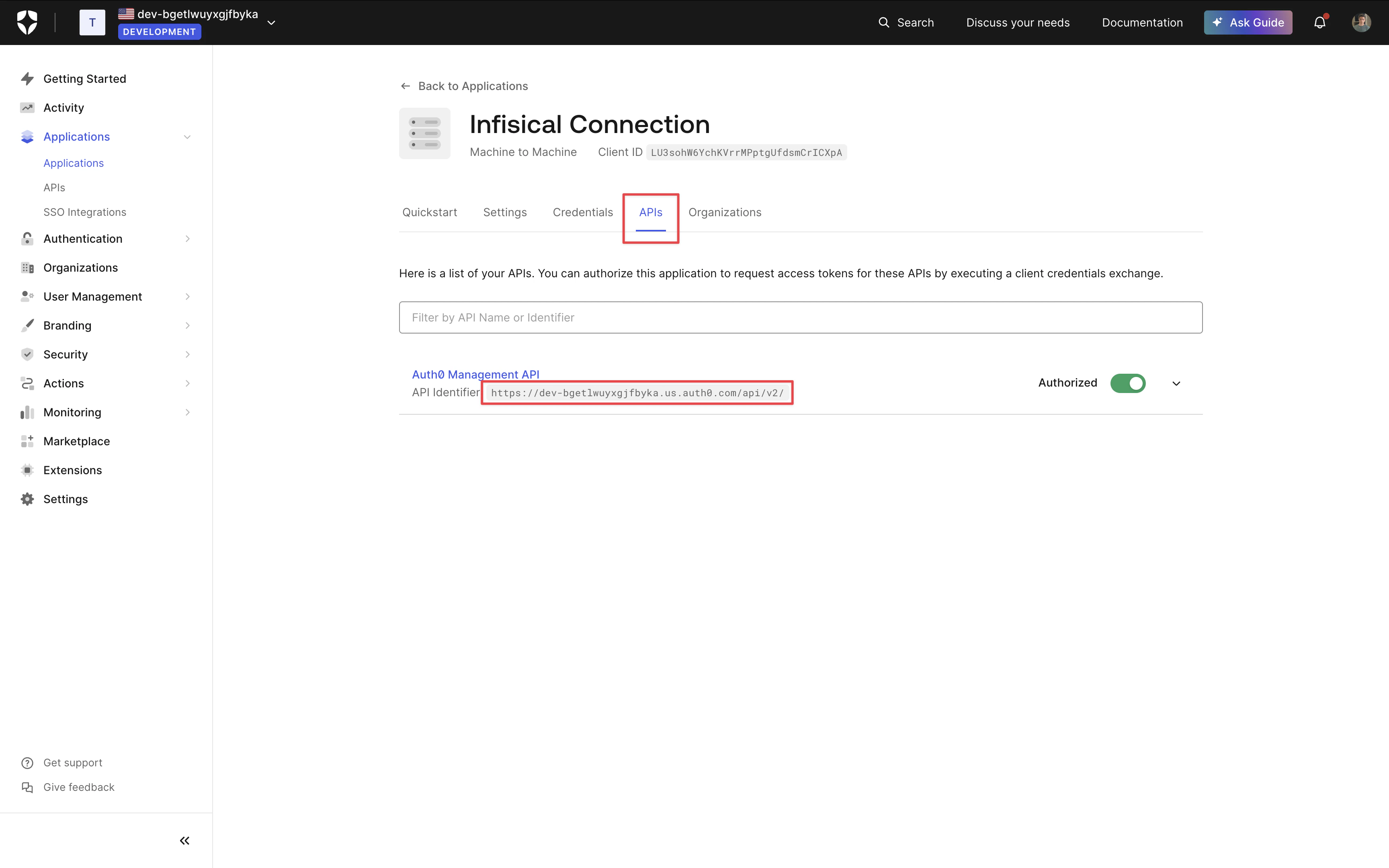This screenshot has height=868, width=1389.
Task: Focus the Filter by API Name field
Action: [801, 317]
